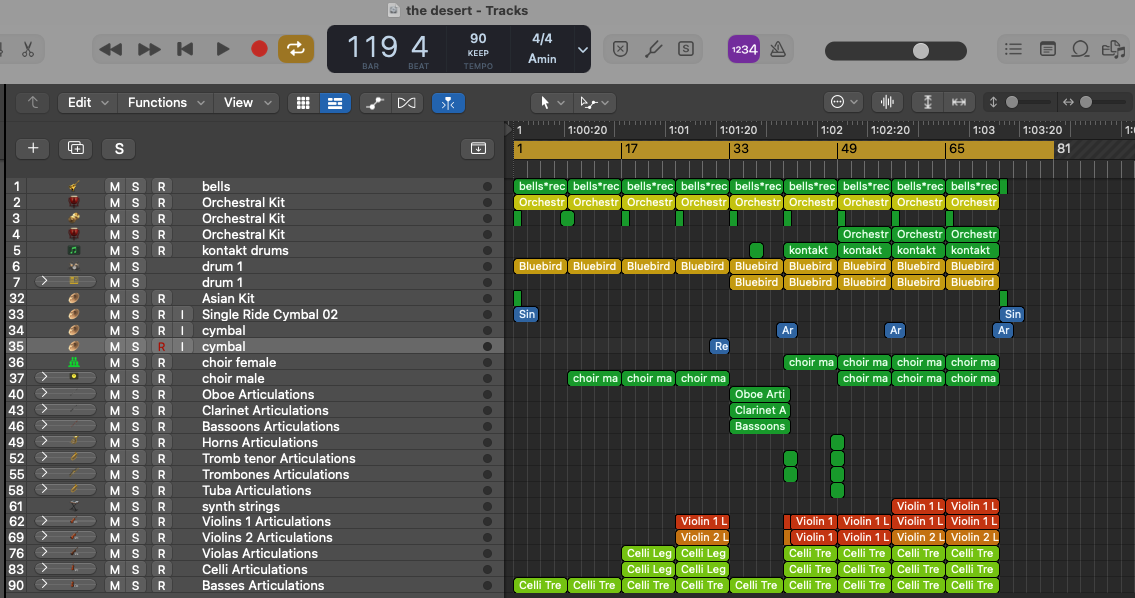Click the global Solo S button
This screenshot has width=1135, height=598.
(118, 148)
